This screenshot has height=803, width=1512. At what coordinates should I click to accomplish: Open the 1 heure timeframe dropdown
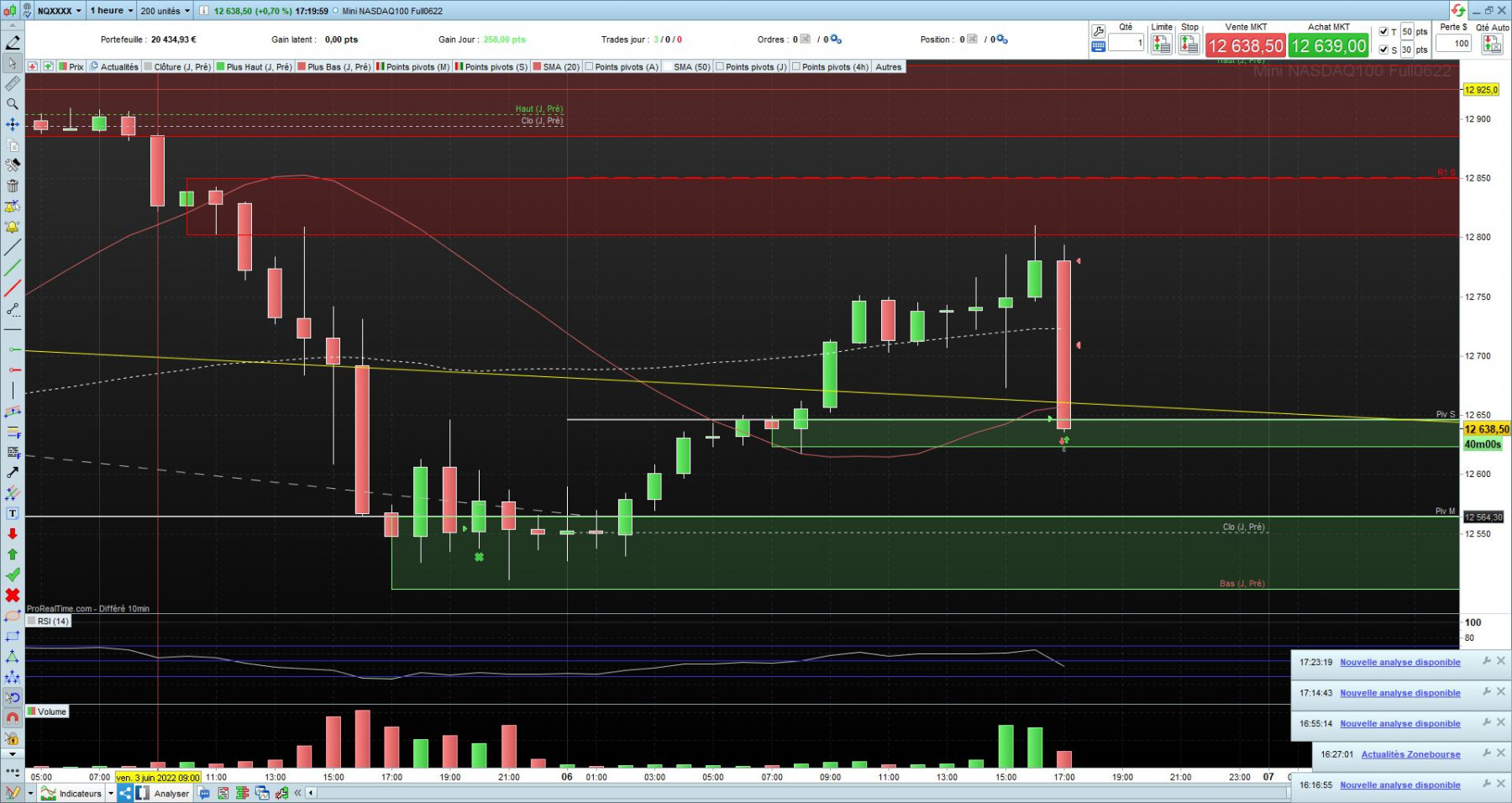(x=112, y=11)
